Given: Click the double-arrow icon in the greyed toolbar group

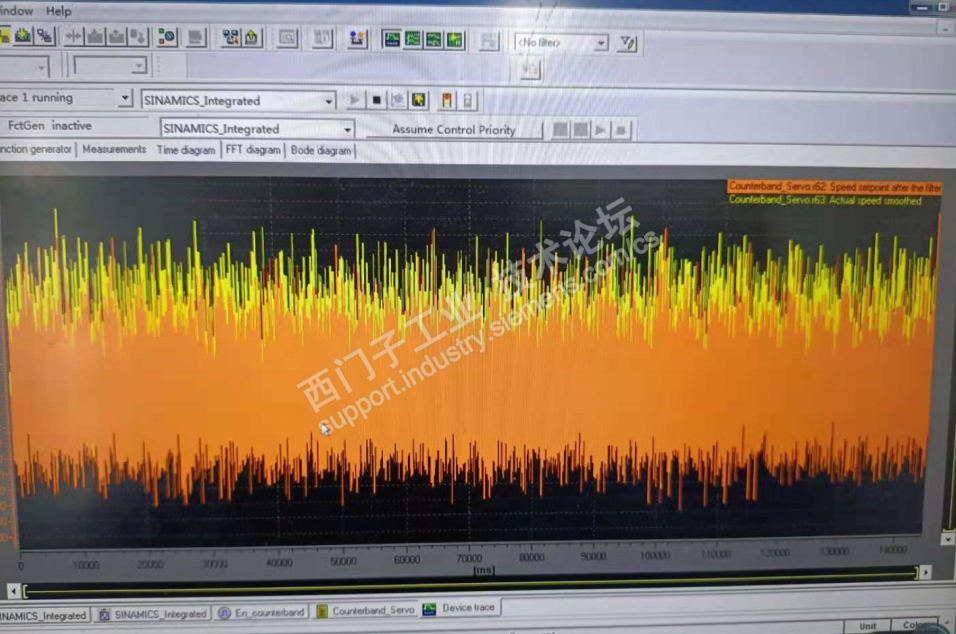Looking at the screenshot, I should 74,37.
